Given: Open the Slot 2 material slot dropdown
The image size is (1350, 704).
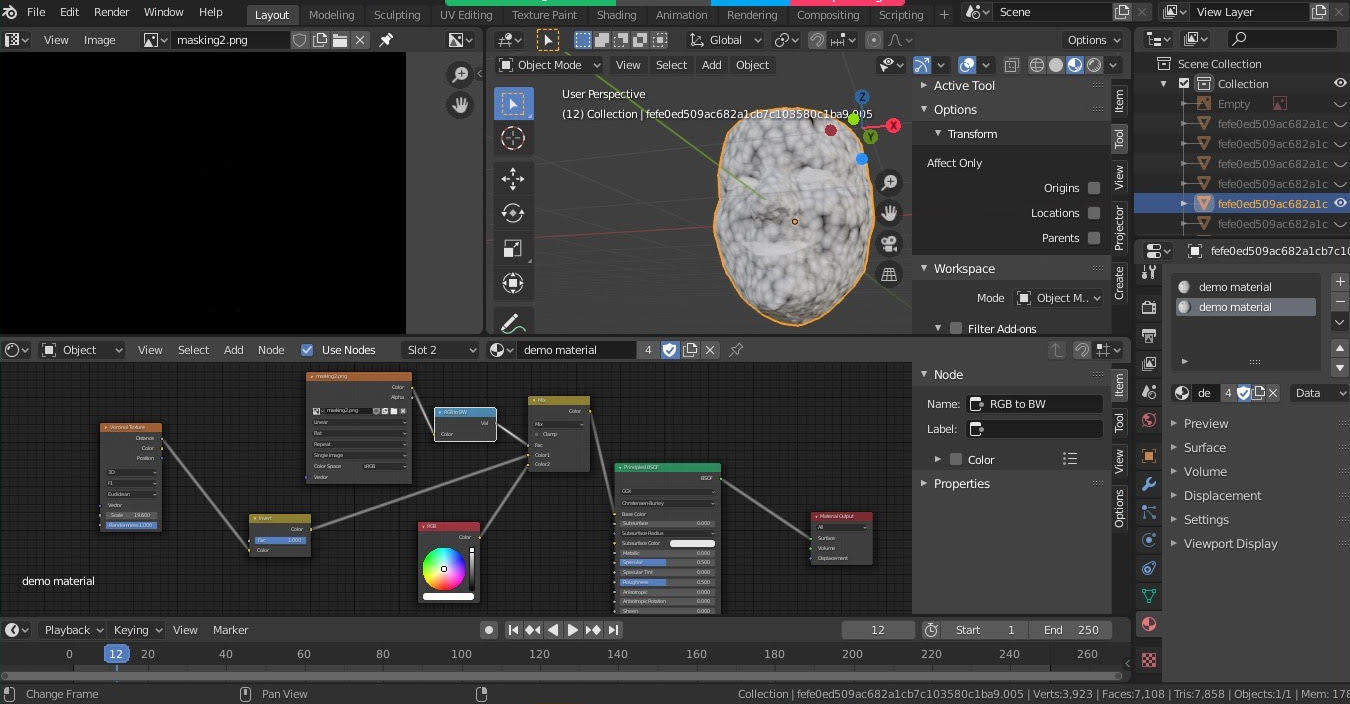Looking at the screenshot, I should [440, 350].
